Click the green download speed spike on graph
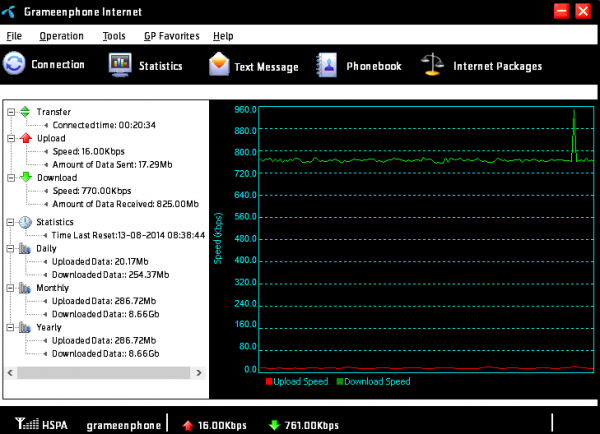Screen dimensions: 600x434 tap(574, 134)
